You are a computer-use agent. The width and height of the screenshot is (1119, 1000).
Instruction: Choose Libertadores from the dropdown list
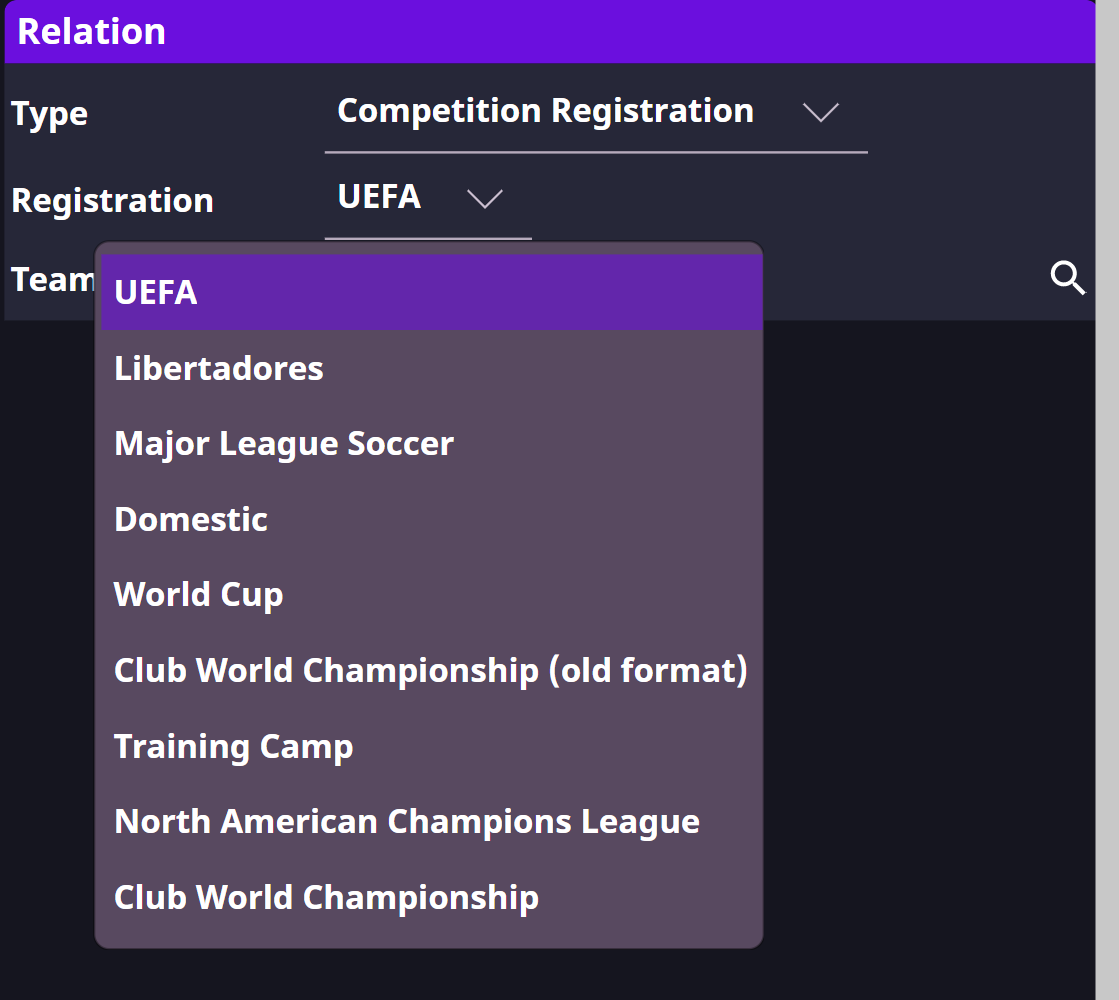point(219,368)
